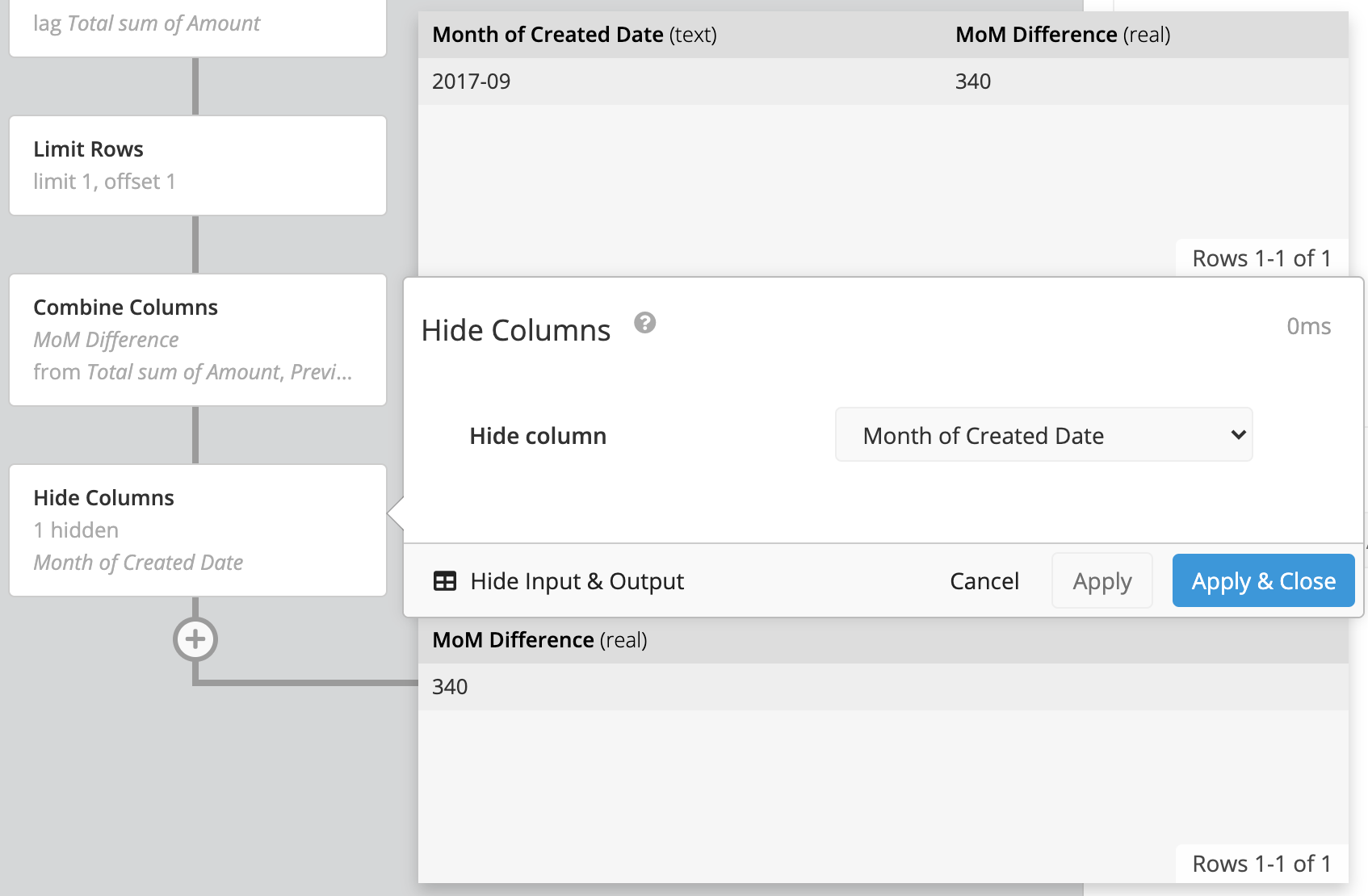Click Rows 1-1 of 1 in output table
1368x896 pixels.
[x=1261, y=864]
